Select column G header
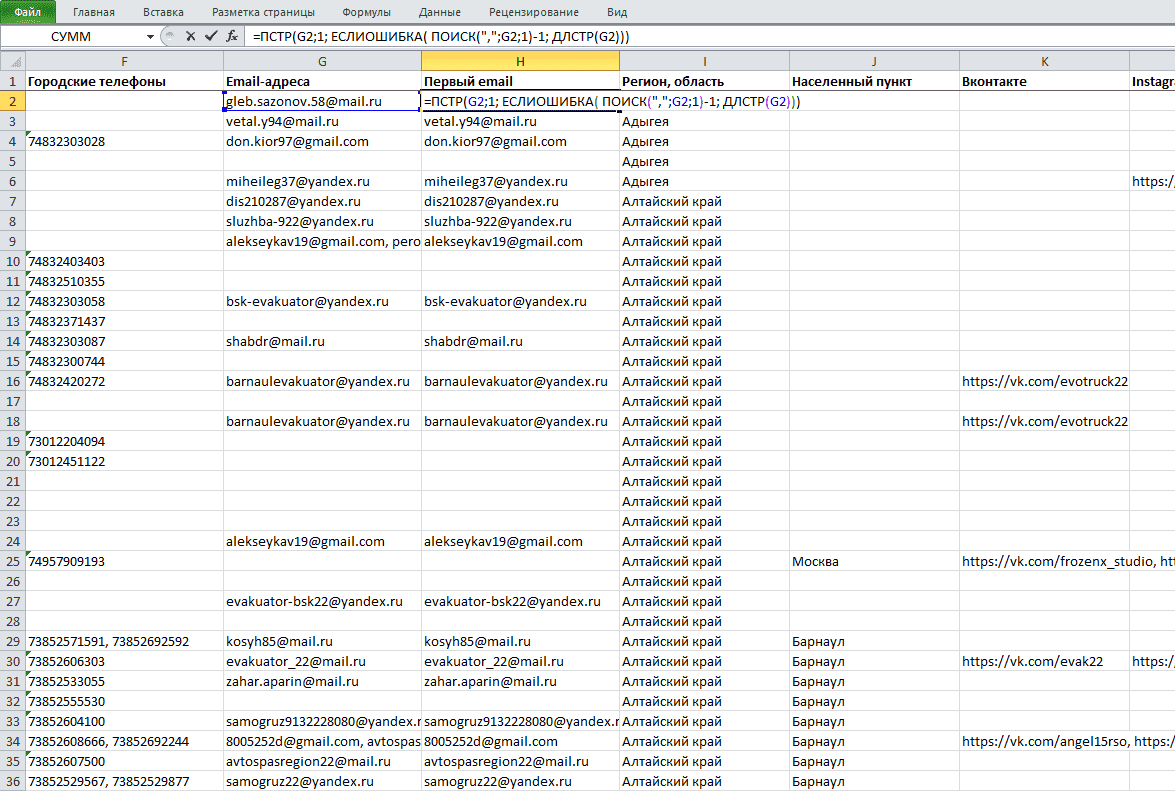The width and height of the screenshot is (1175, 791). click(322, 61)
